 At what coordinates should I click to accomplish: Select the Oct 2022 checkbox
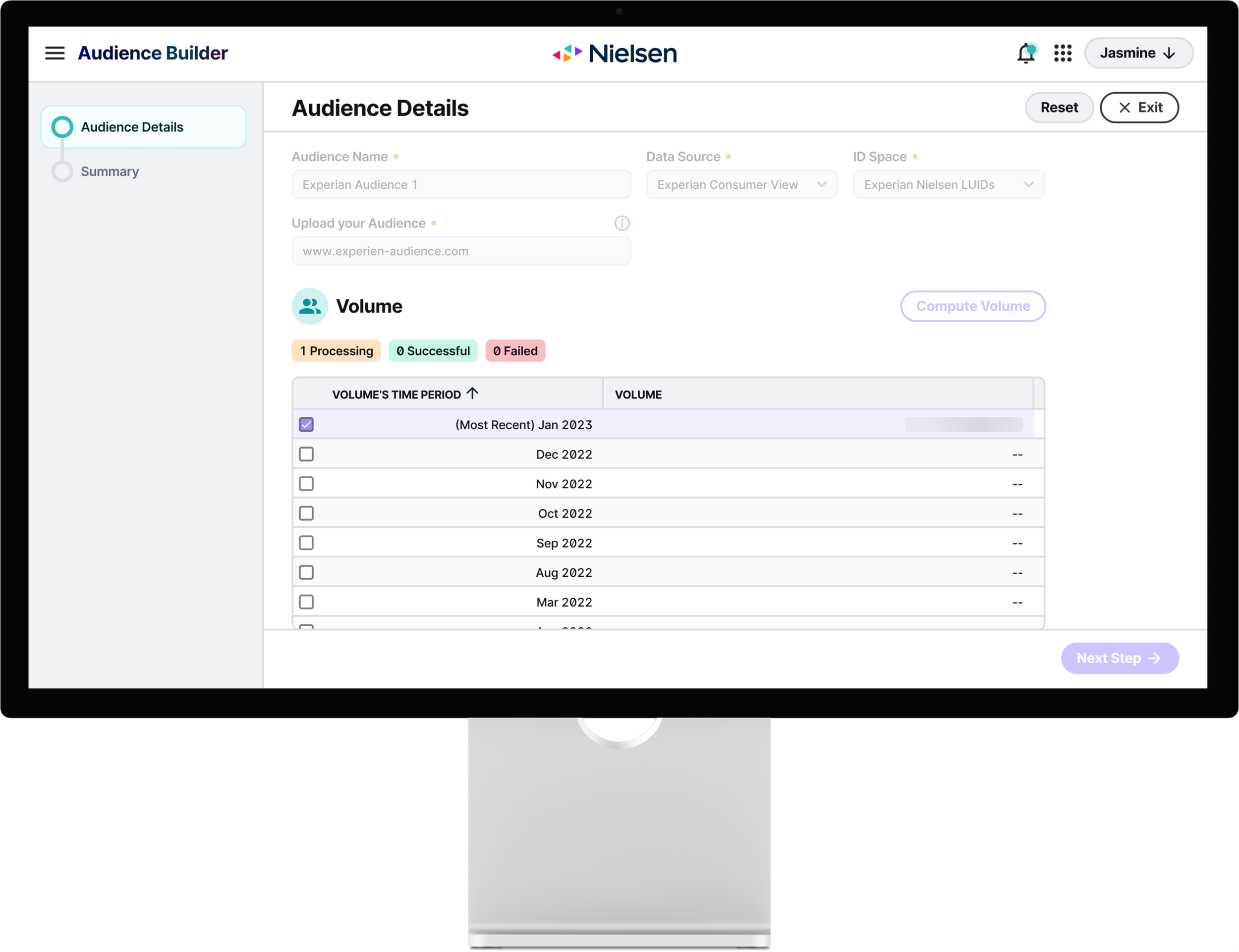(306, 513)
